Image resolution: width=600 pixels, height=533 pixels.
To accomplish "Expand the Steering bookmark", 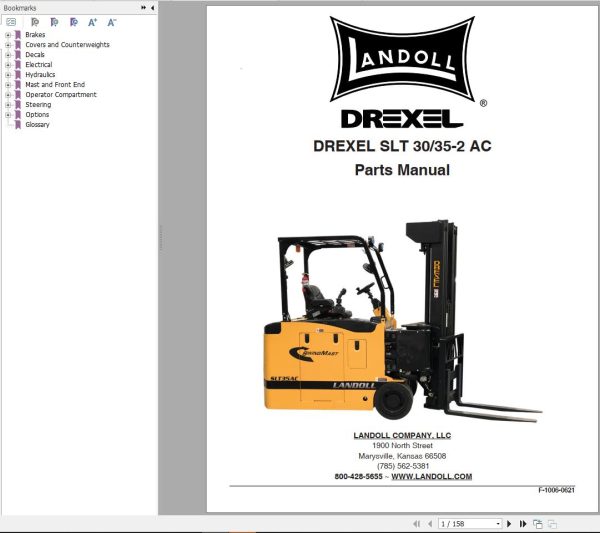I will 8,104.
